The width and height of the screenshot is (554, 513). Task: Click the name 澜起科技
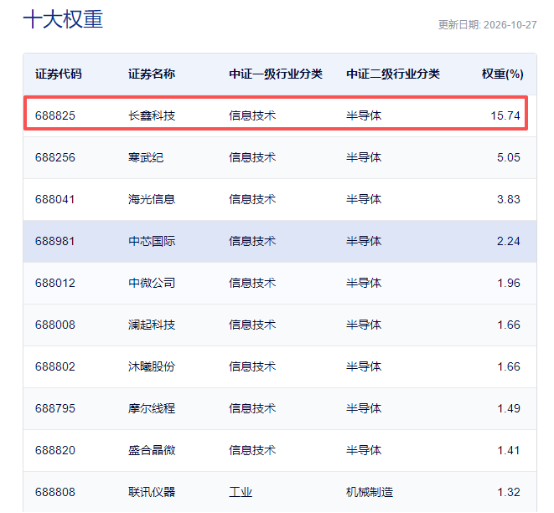coord(152,325)
